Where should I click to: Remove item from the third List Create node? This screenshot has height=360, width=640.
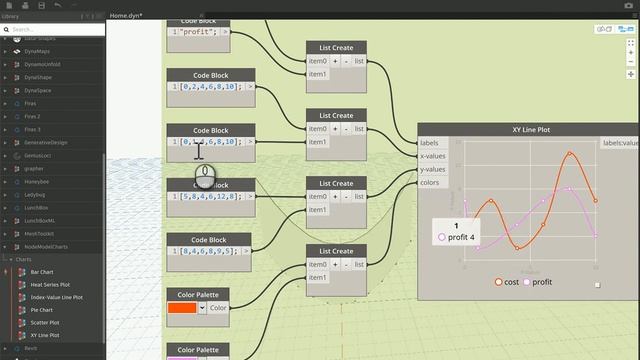coord(346,197)
